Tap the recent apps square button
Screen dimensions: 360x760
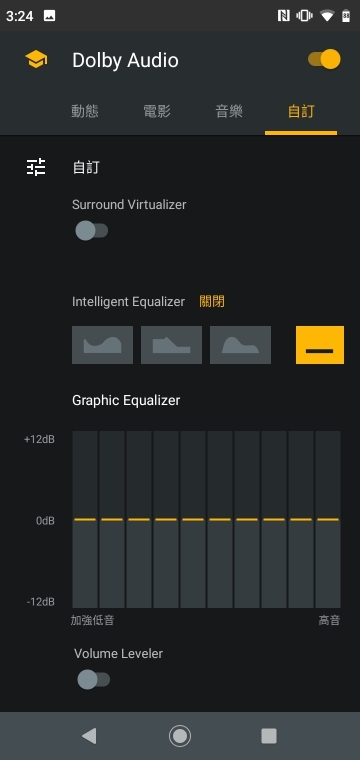tap(269, 736)
